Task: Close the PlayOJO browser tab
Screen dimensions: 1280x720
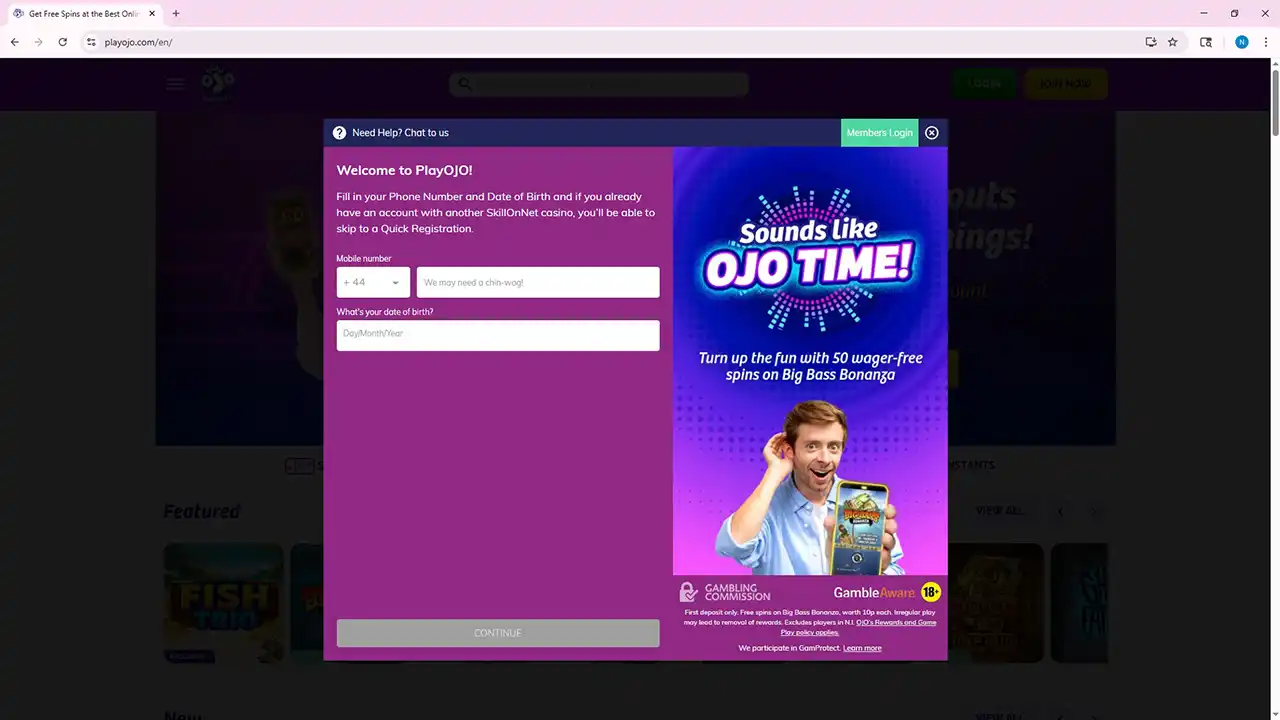Action: click(152, 14)
